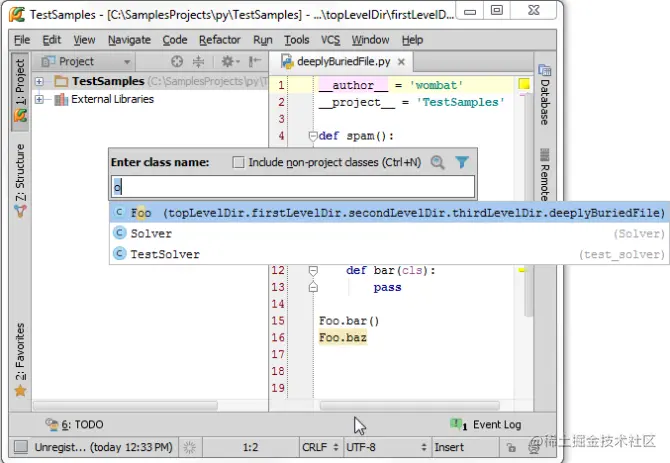Change the UTF-8 file encoding
The height and width of the screenshot is (463, 670).
pyautogui.click(x=386, y=447)
